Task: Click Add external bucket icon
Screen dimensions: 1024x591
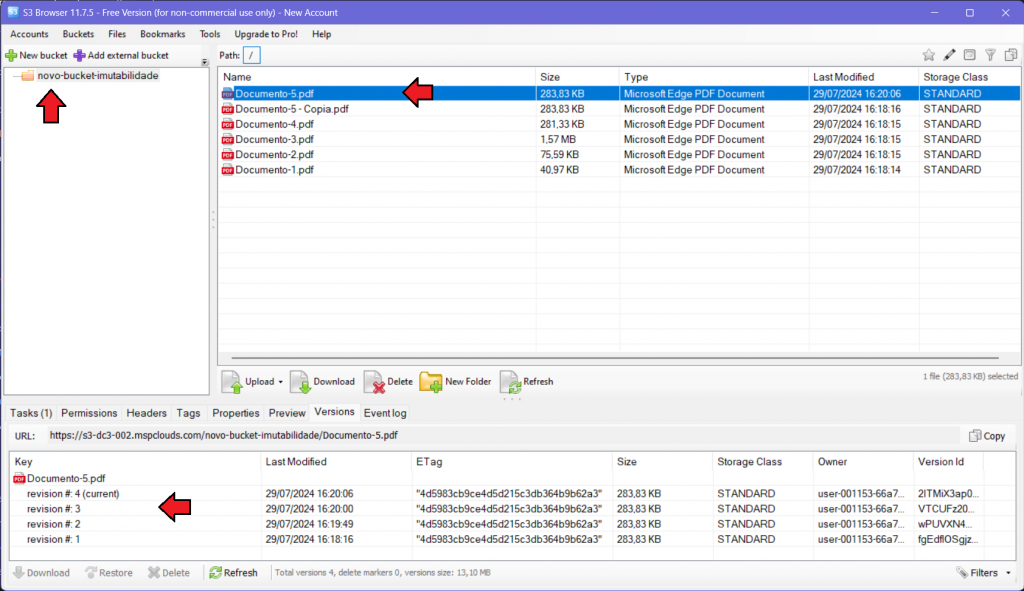Action: click(79, 56)
